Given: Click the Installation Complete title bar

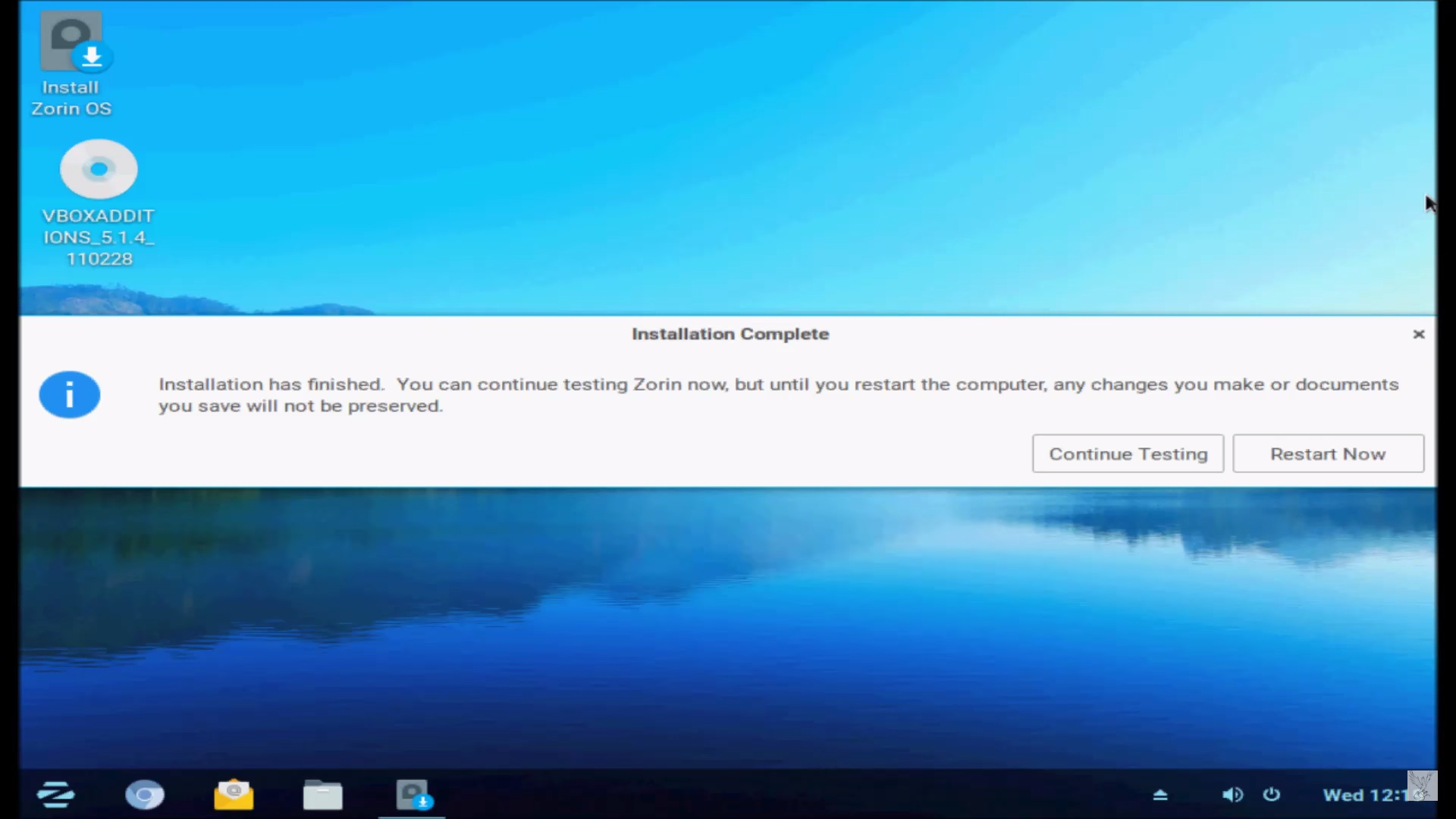Looking at the screenshot, I should [x=730, y=334].
